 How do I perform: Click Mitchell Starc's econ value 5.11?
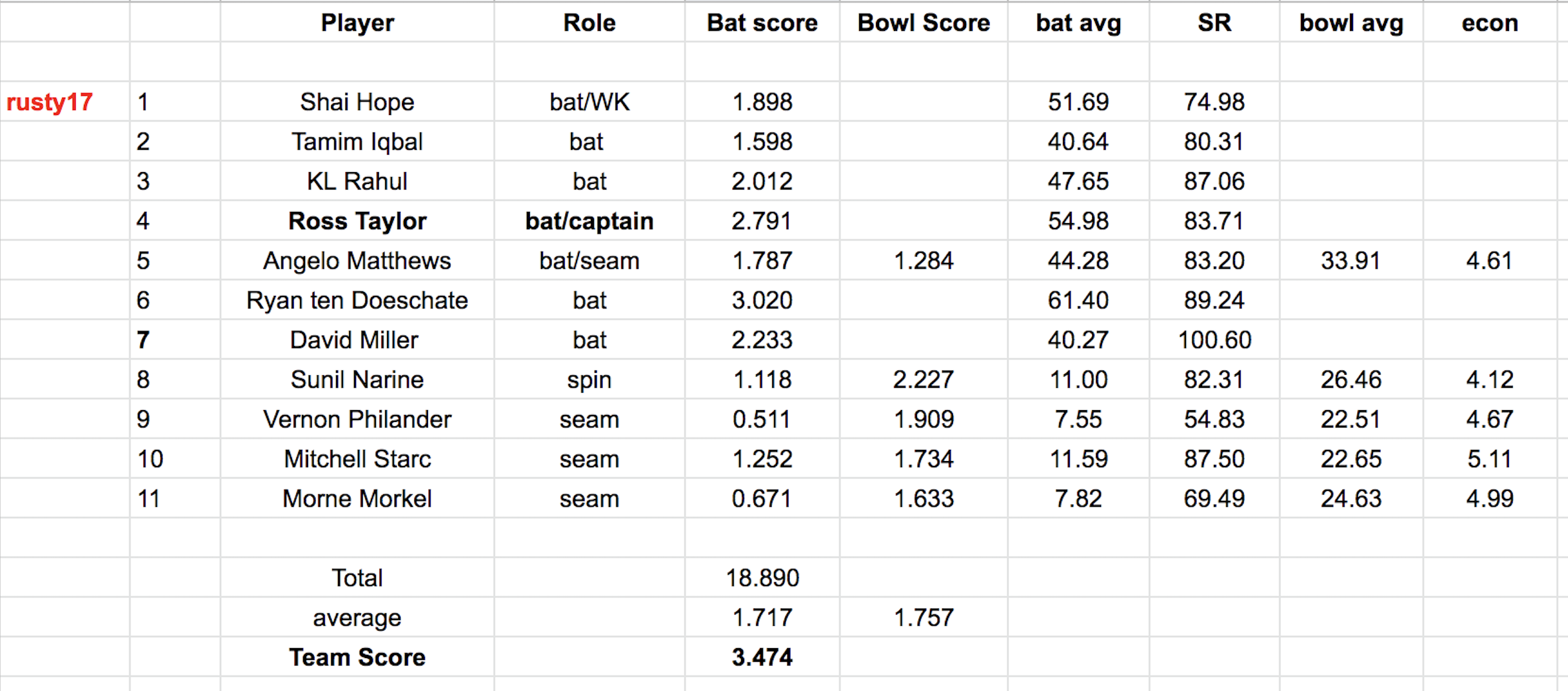coord(1489,459)
